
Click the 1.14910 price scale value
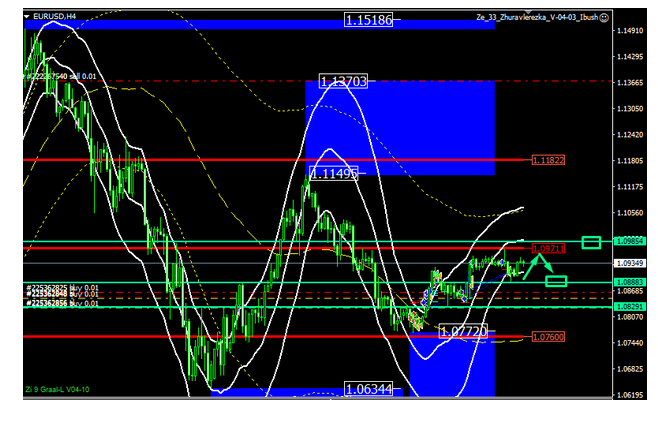pos(630,31)
